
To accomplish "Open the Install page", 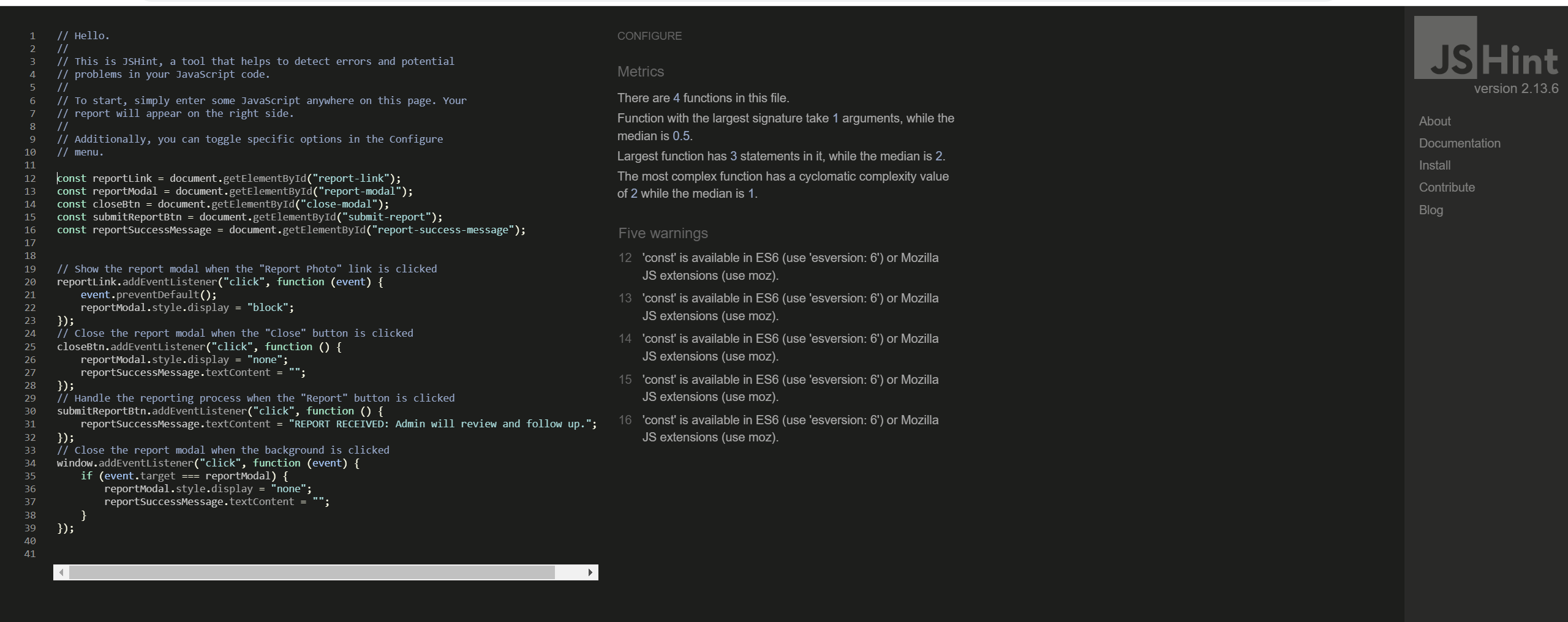I will point(1434,165).
